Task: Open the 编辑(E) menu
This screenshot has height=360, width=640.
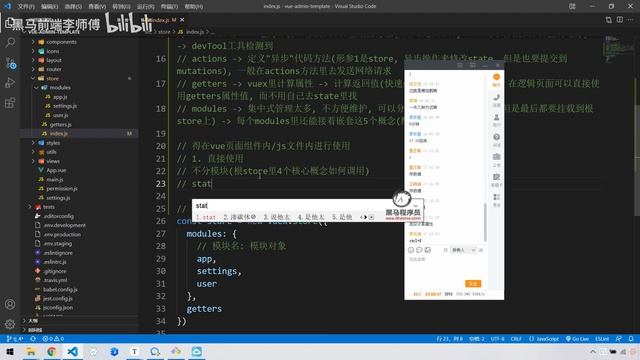Action: pyautogui.click(x=49, y=7)
